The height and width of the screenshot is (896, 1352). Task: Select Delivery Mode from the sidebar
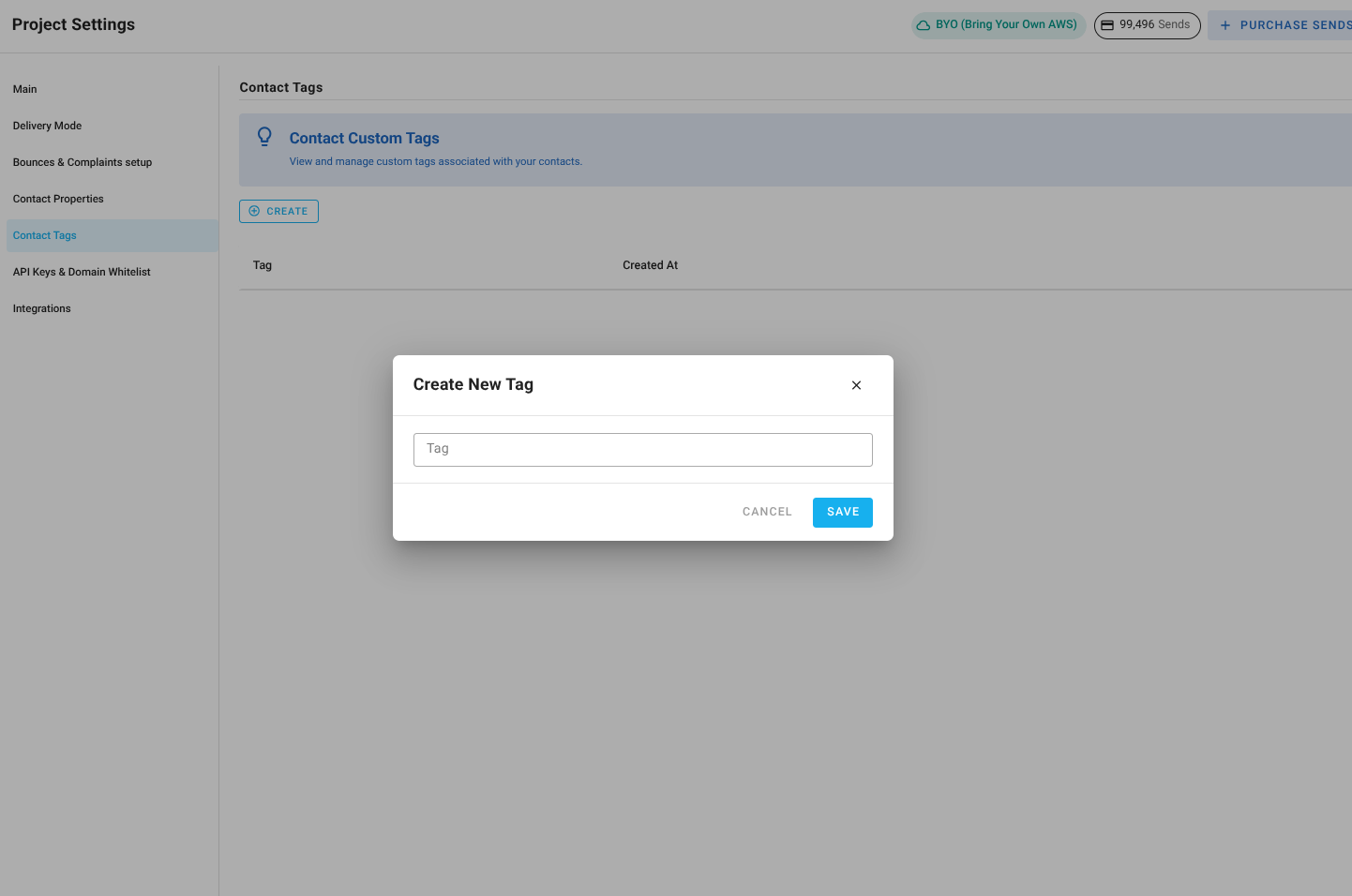click(x=47, y=126)
